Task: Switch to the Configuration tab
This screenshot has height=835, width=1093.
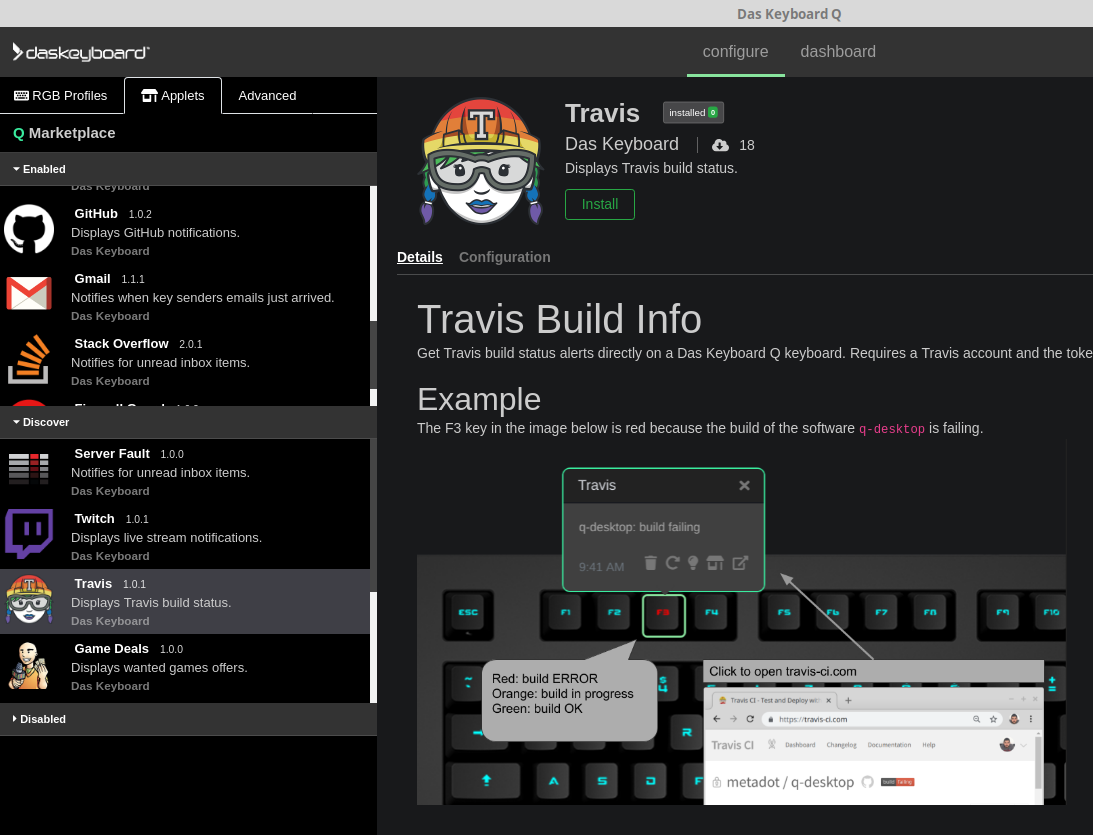Action: click(505, 257)
